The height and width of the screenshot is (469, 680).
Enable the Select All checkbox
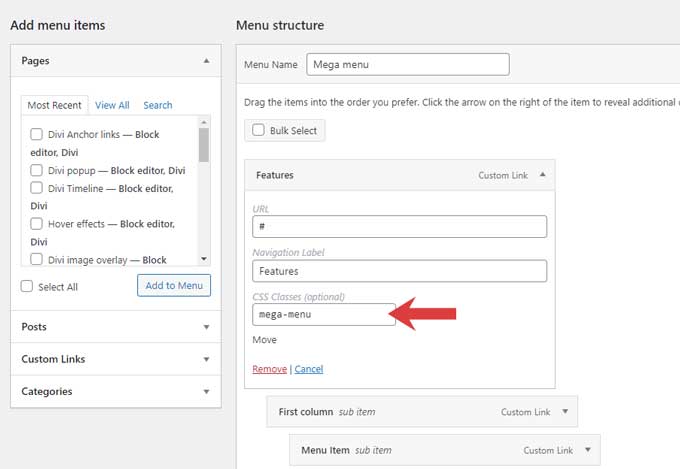(27, 287)
